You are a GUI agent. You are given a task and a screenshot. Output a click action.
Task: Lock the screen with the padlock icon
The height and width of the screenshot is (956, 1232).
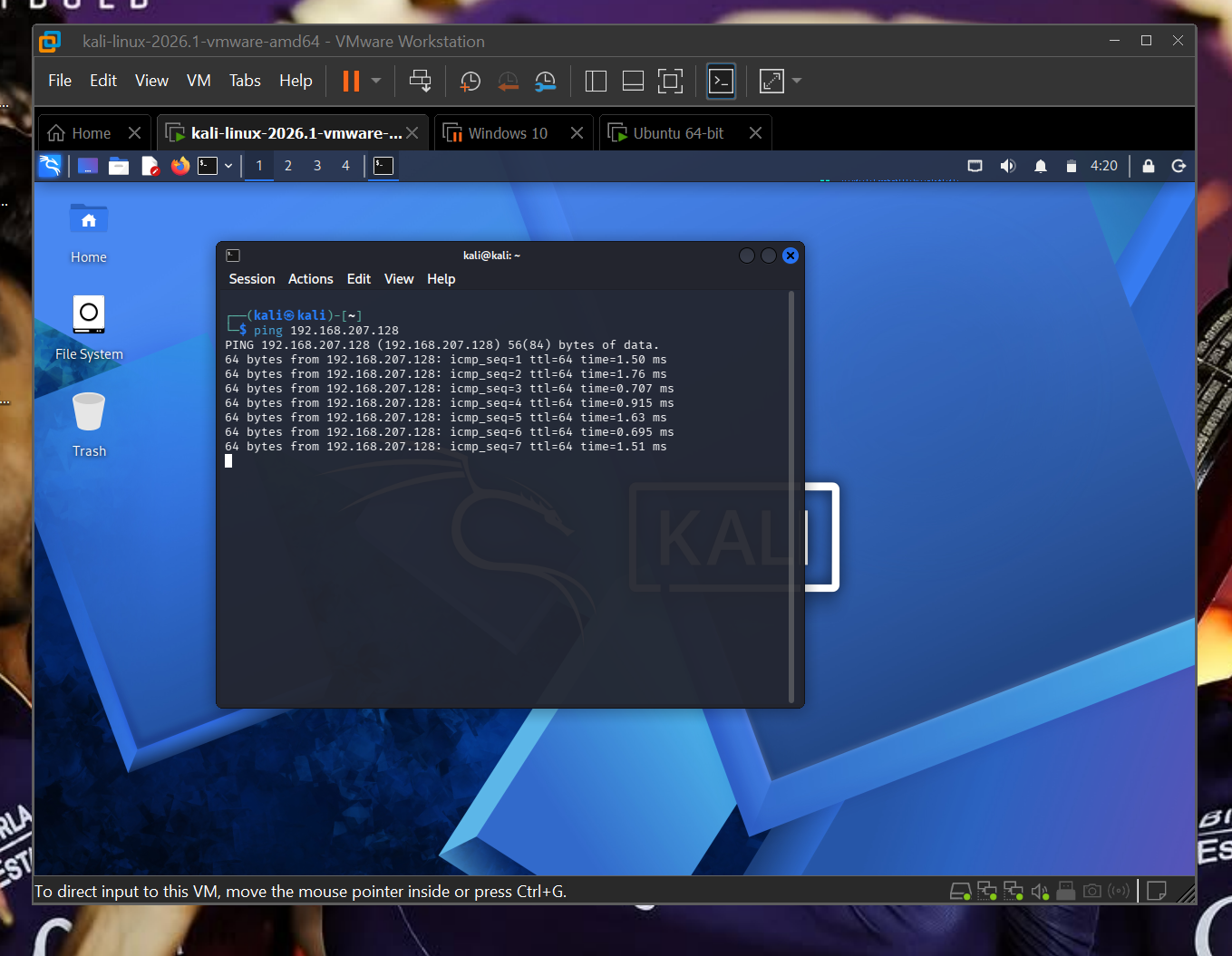[1149, 166]
